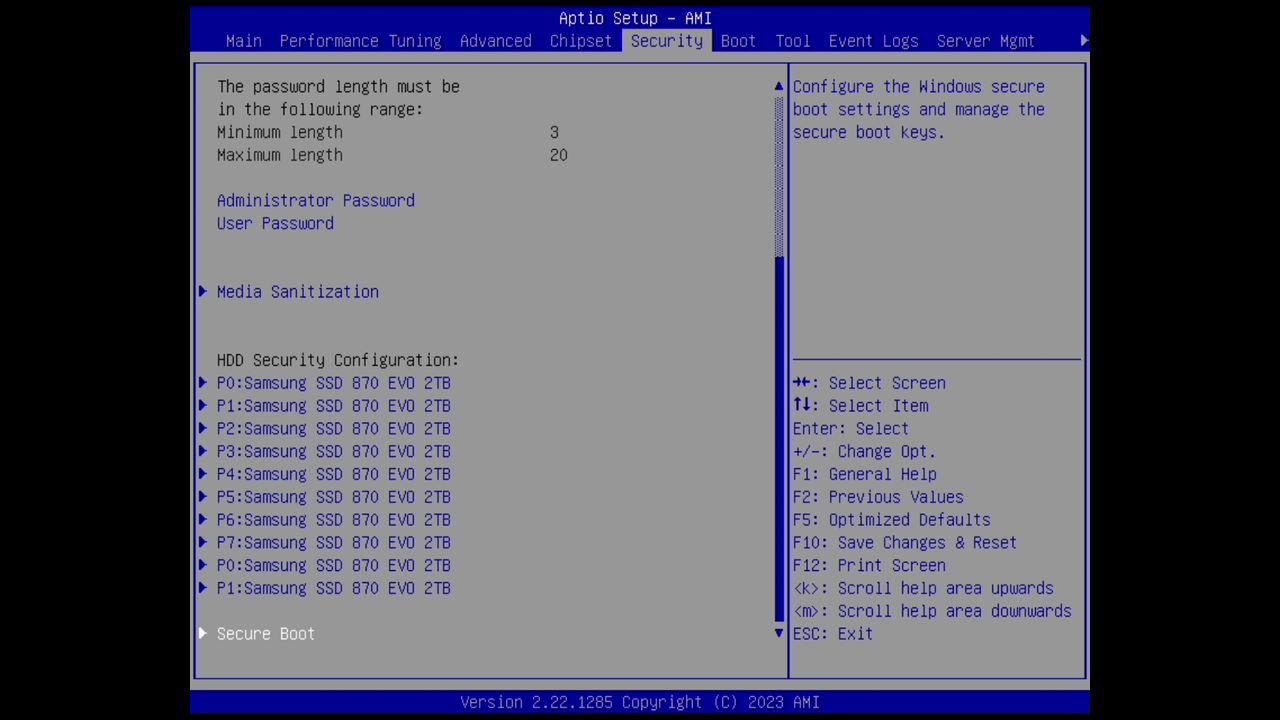Open P7:Samsung SSD 870 EVO 2TB entry
Screen dimensions: 1280x720
coord(334,543)
